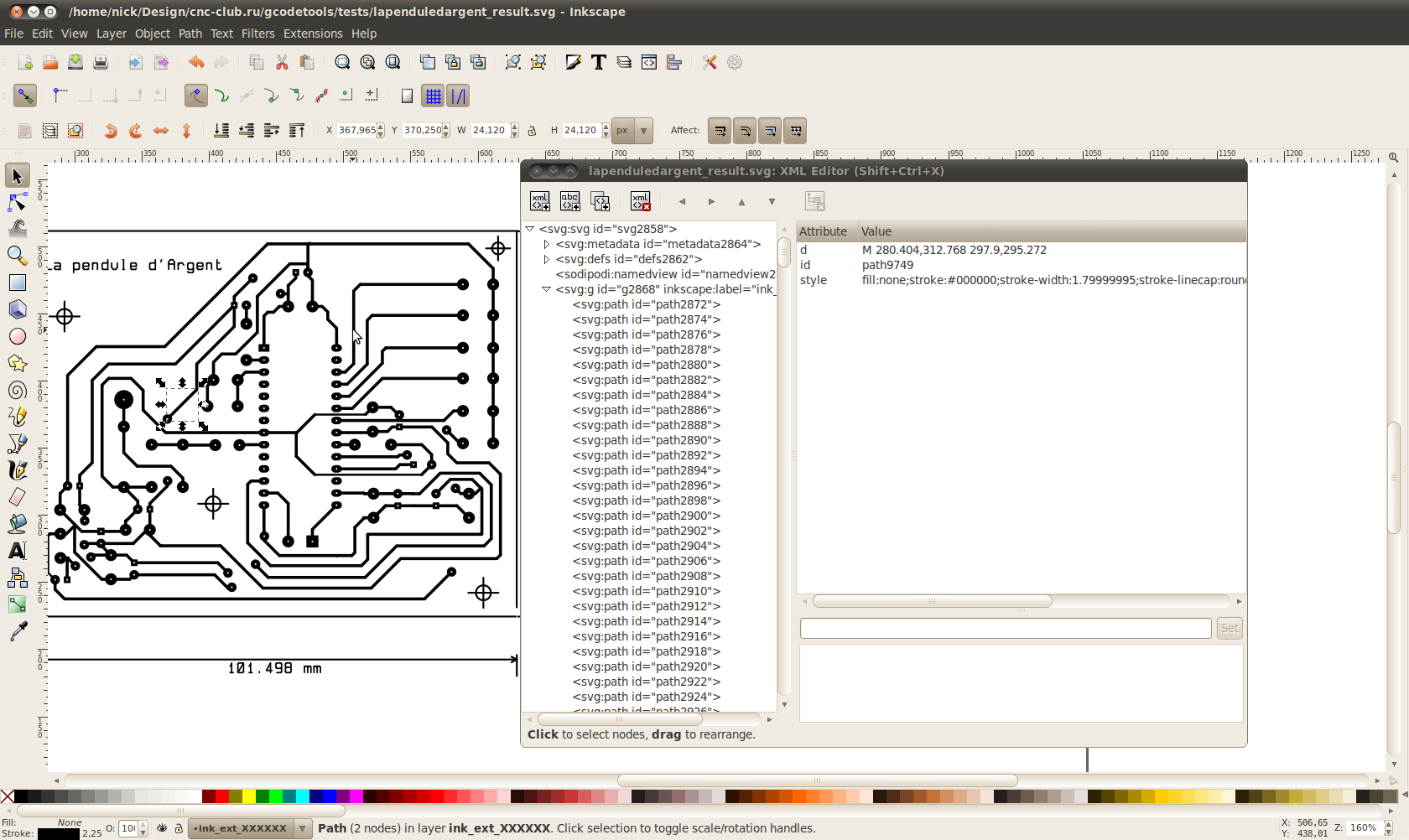Click the Duplicate node icon in XML Editor
1409x840 pixels.
[x=601, y=201]
